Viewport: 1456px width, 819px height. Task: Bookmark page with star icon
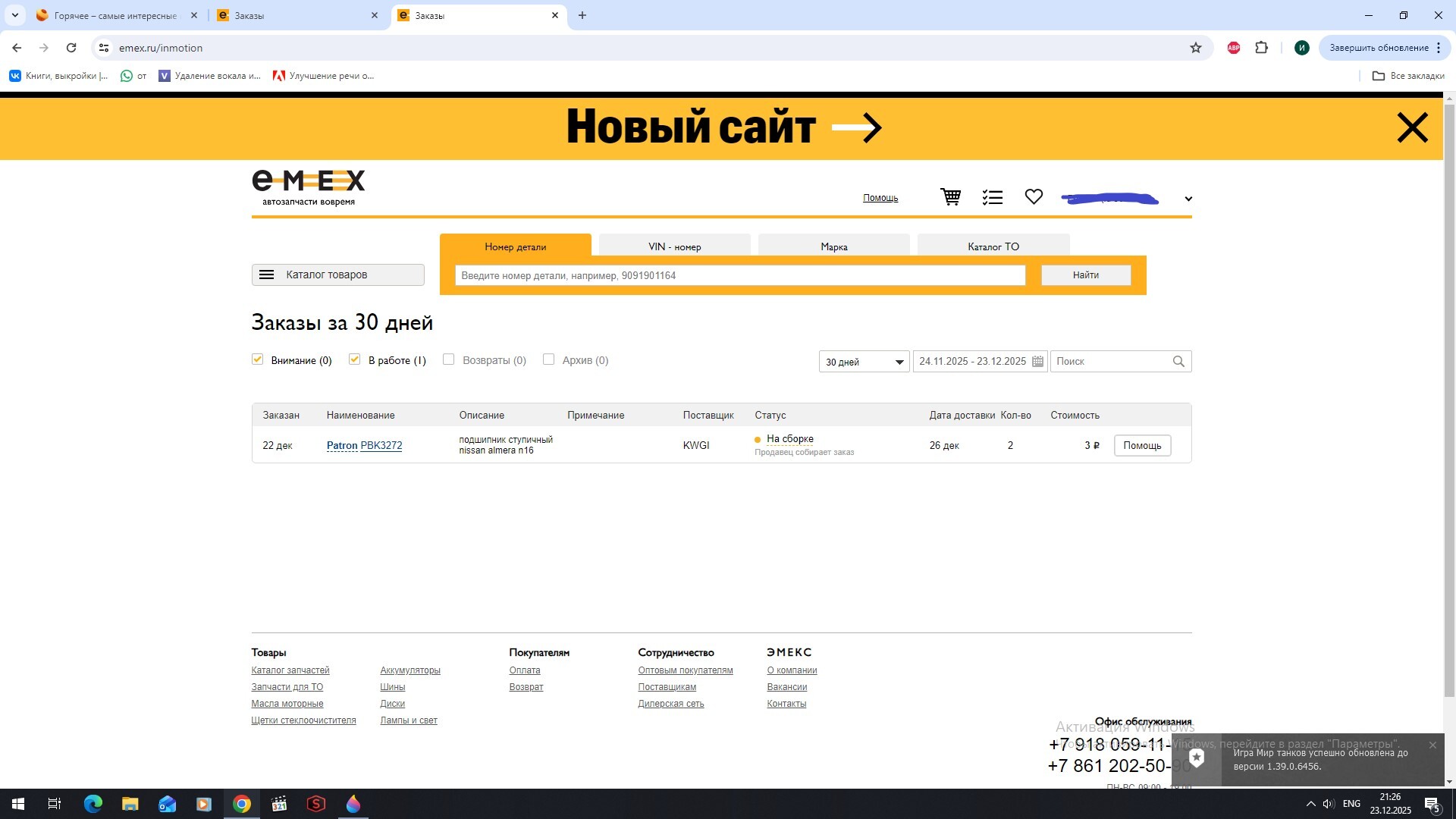pos(1196,48)
